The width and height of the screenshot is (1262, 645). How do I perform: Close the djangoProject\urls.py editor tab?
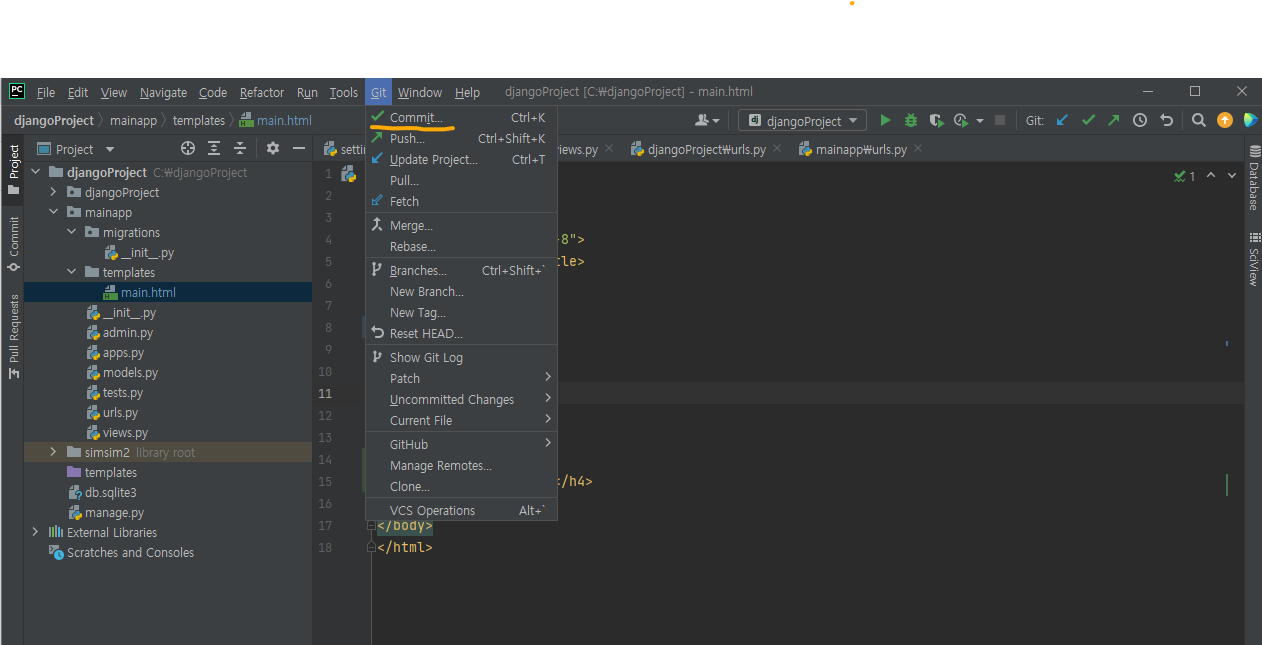point(777,149)
